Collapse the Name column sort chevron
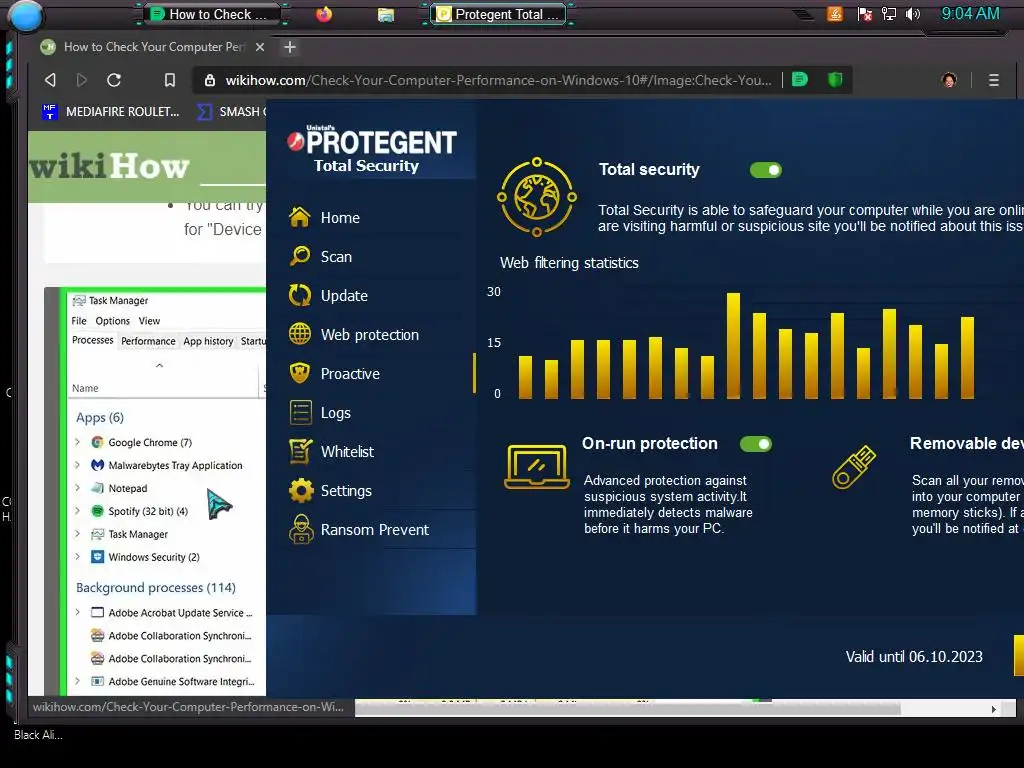 (159, 366)
